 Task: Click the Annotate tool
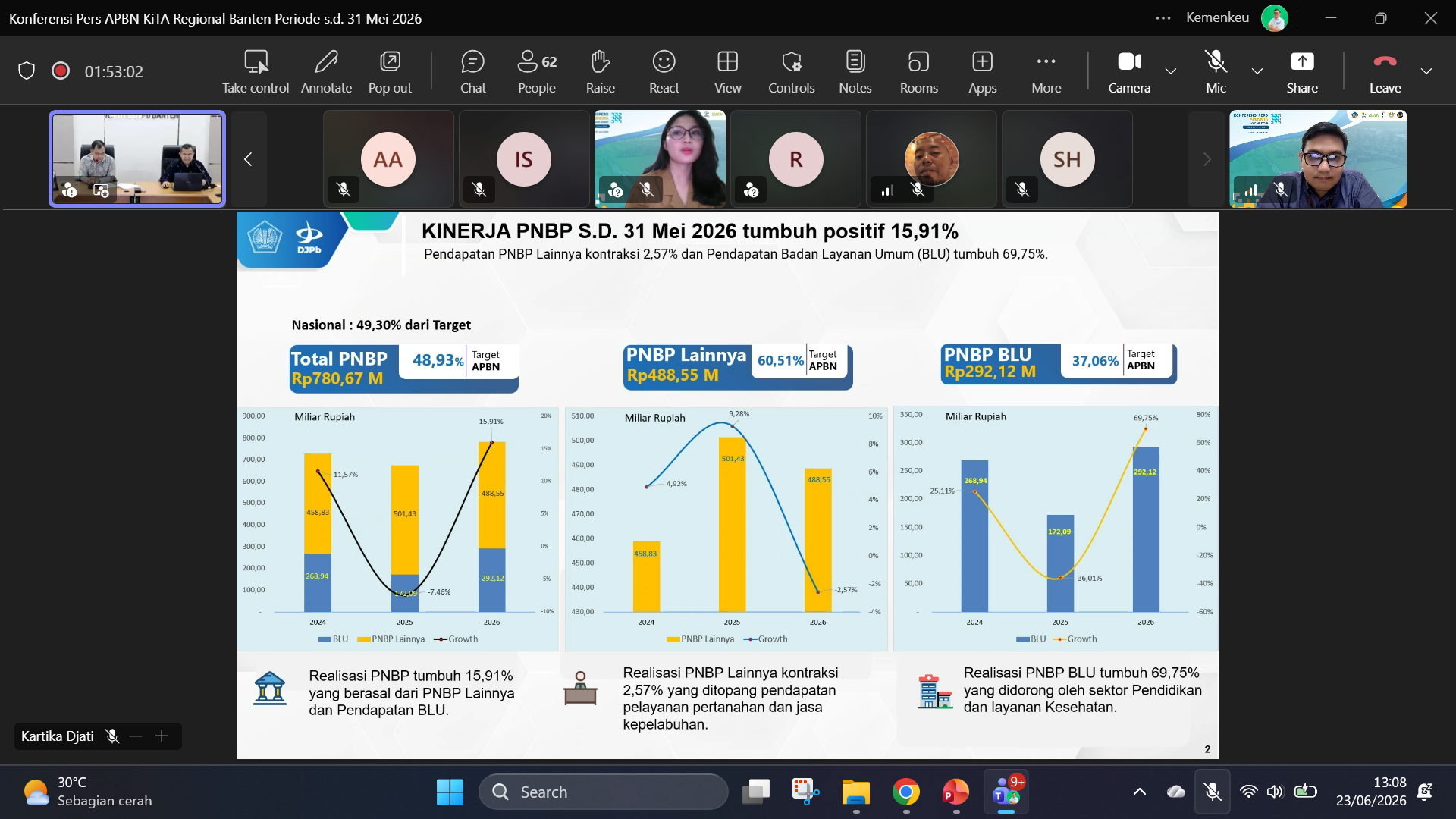(x=326, y=72)
